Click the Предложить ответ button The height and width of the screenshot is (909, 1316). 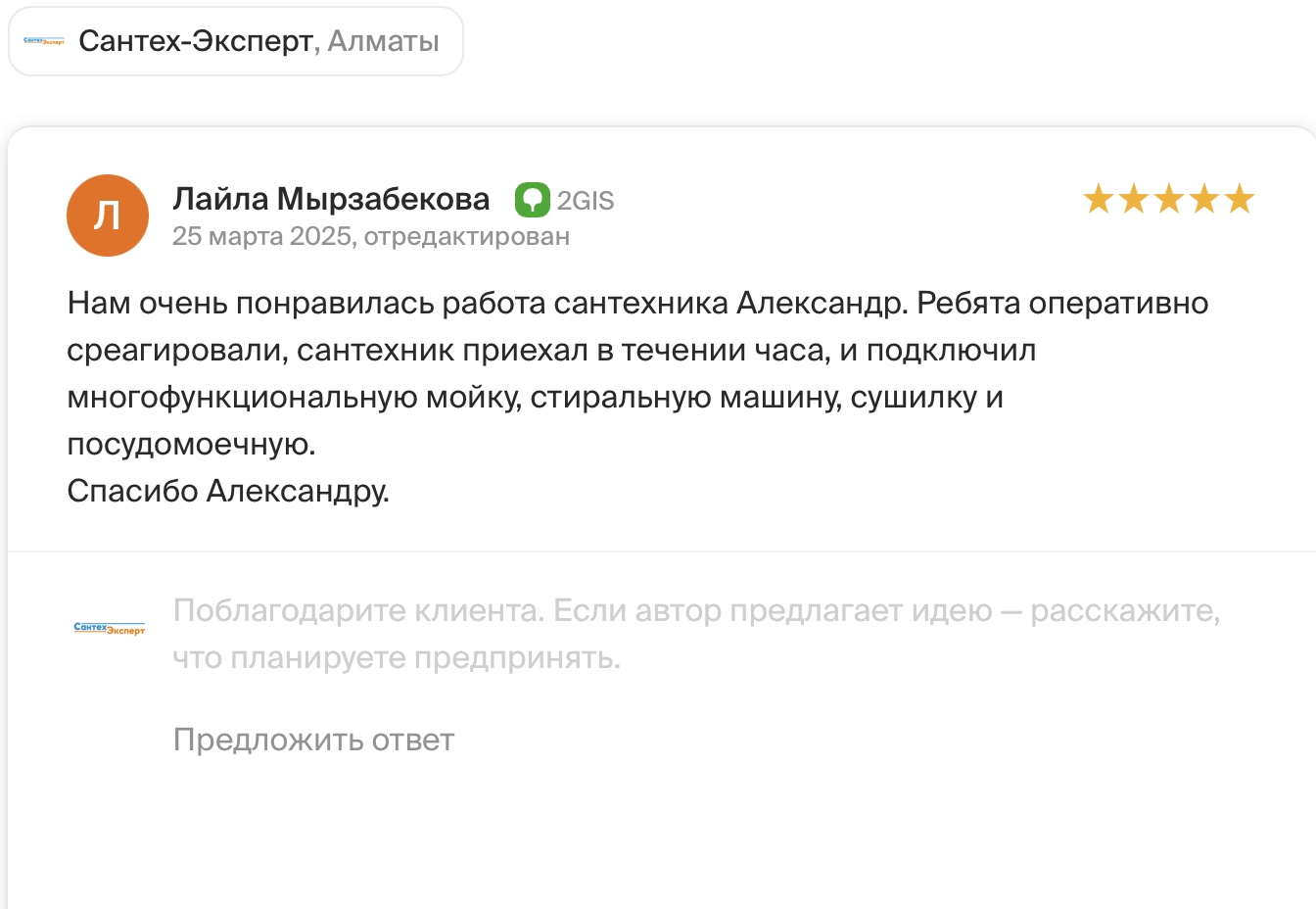(x=313, y=740)
